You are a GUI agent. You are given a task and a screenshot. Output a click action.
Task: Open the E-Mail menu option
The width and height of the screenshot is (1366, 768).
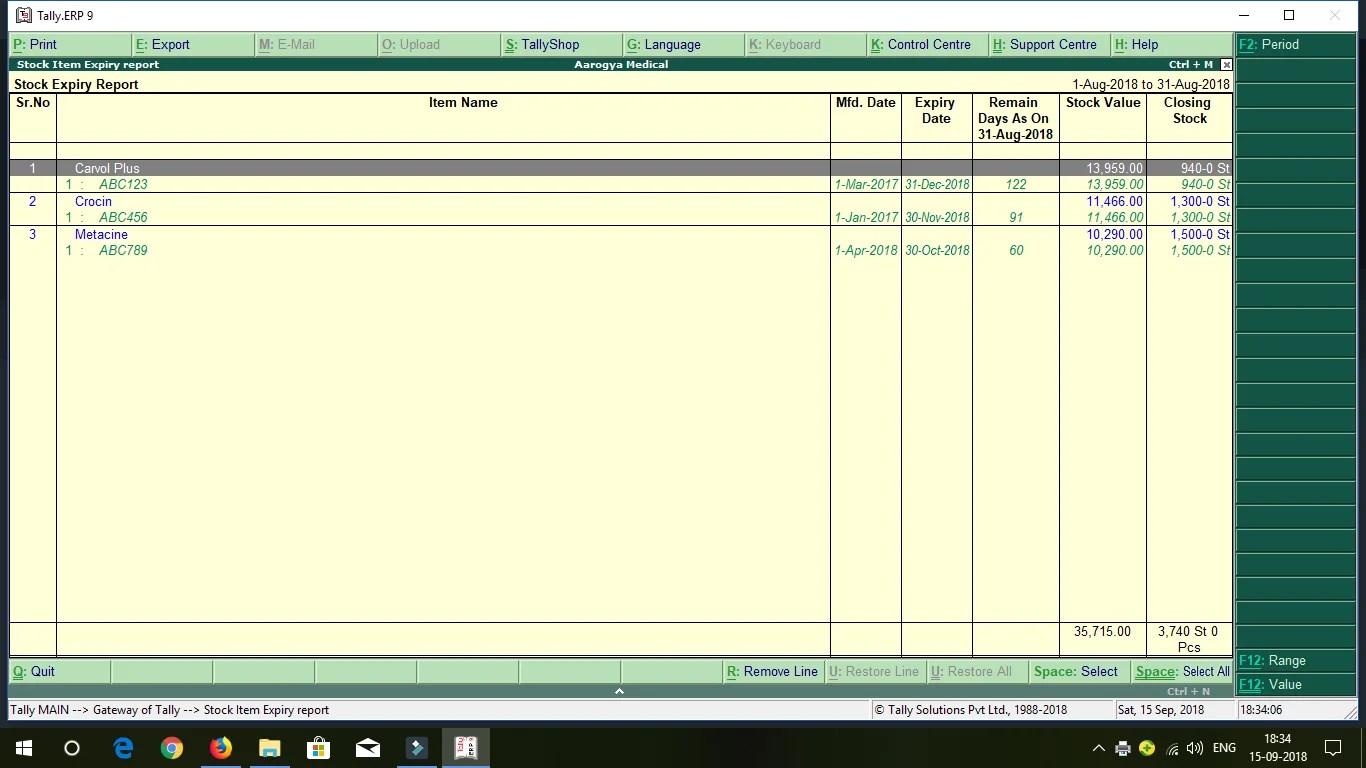[x=290, y=44]
